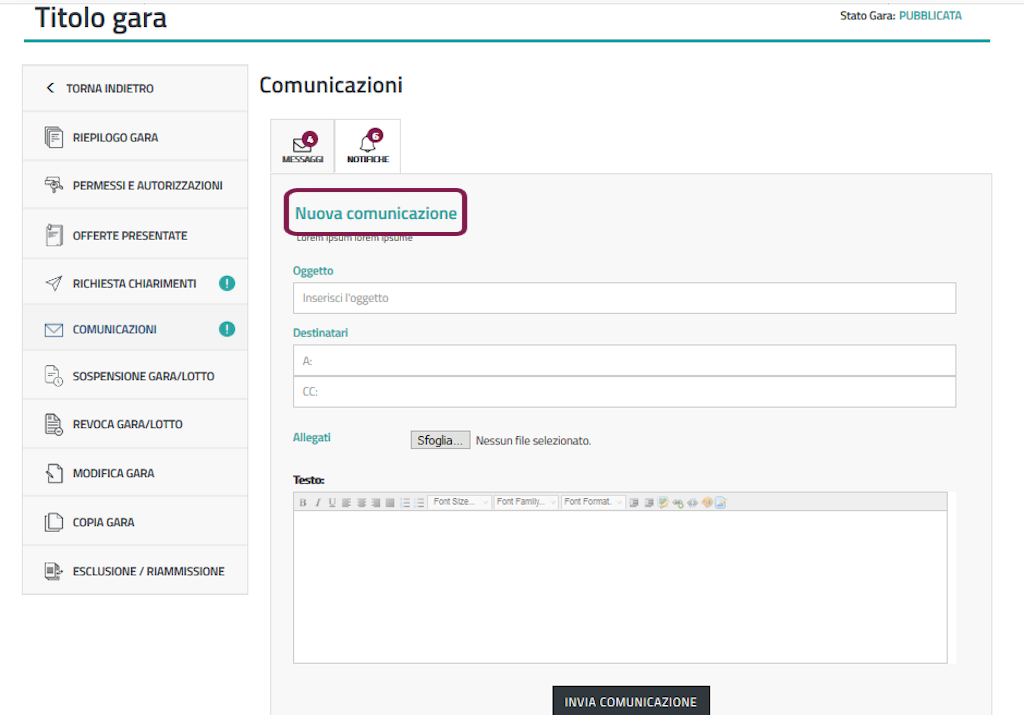Toggle italic text in the editor toolbar
This screenshot has height=715, width=1024.
coord(318,502)
